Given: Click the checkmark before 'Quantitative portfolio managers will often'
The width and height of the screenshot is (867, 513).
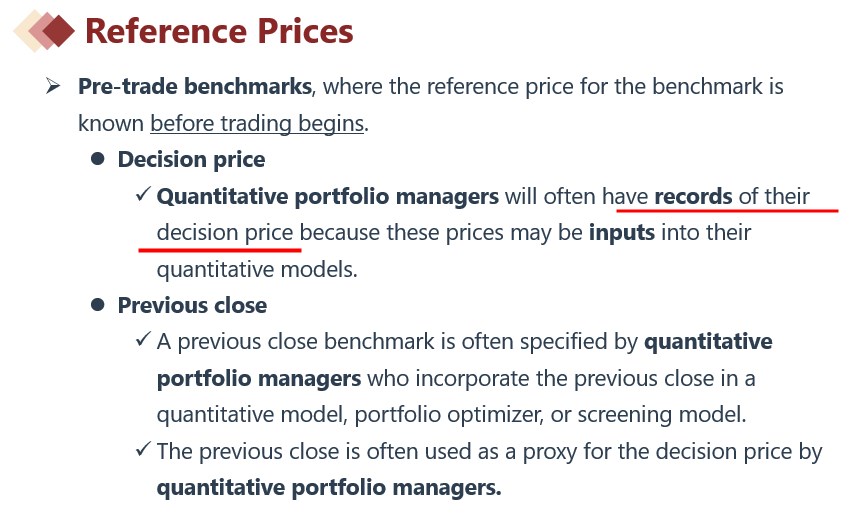Looking at the screenshot, I should [x=143, y=195].
